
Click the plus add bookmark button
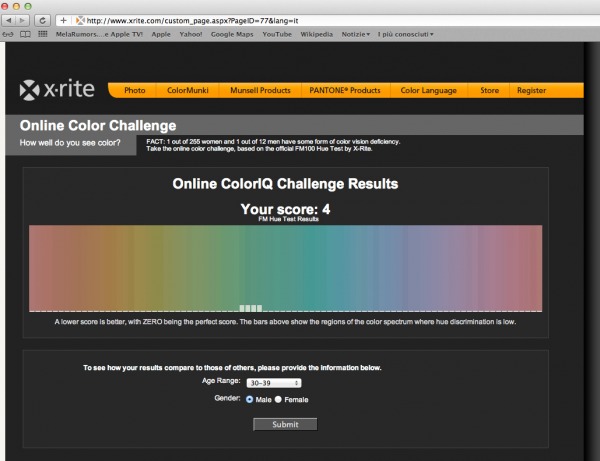click(x=63, y=19)
